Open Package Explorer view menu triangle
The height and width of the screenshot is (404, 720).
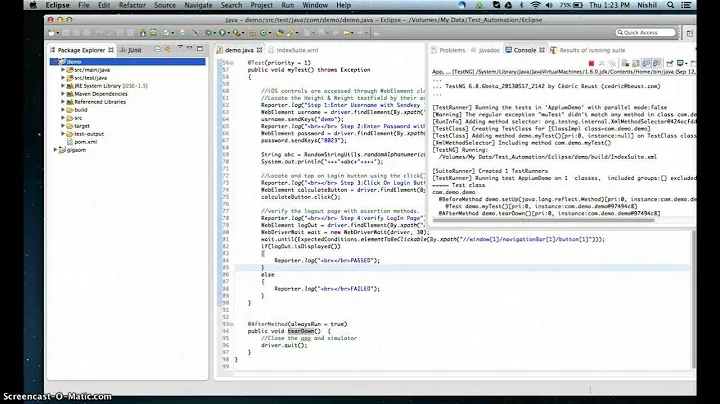[x=180, y=47]
